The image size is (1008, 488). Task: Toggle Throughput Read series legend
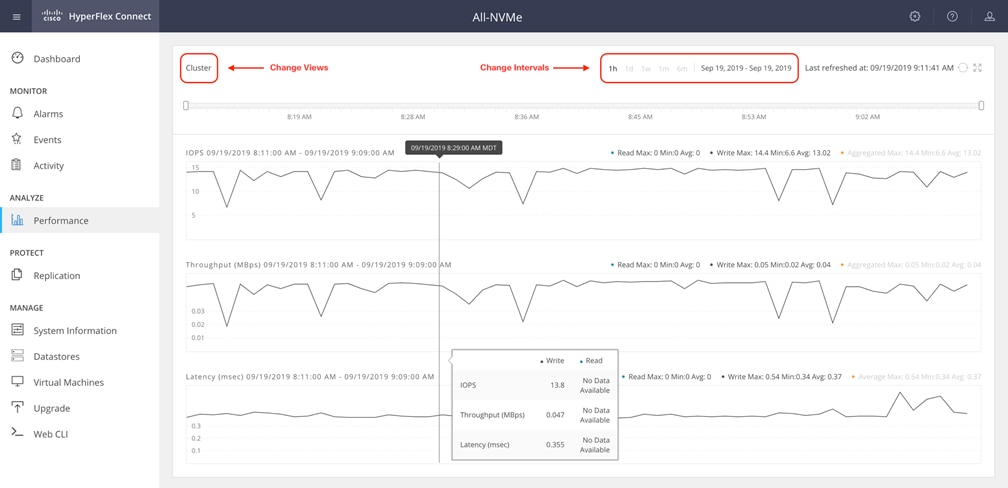(x=655, y=264)
